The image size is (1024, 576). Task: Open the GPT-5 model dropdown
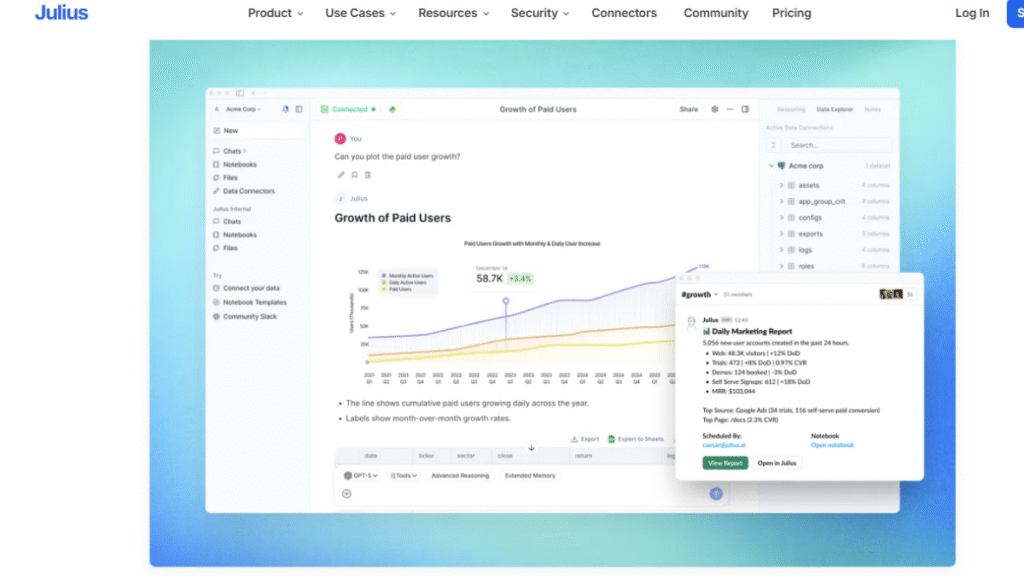point(360,476)
